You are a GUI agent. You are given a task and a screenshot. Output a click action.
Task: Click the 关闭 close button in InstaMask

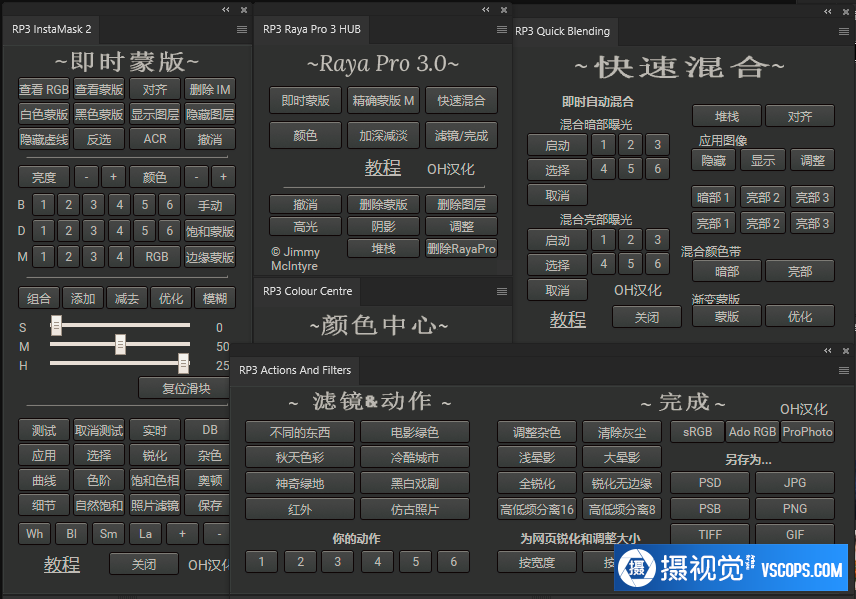click(144, 564)
